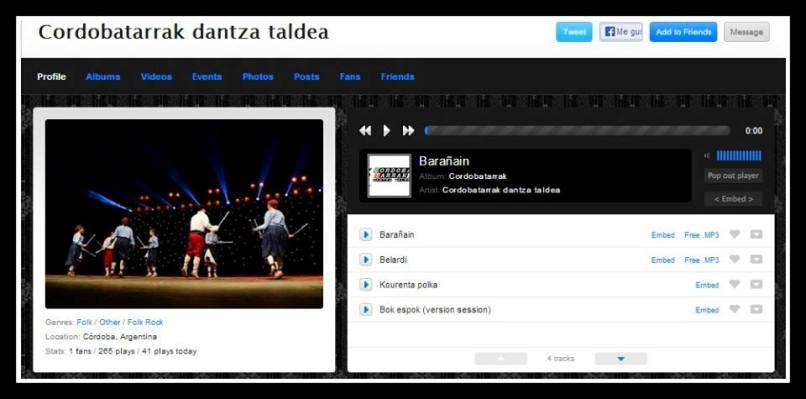
Task: Open the message icon on Bok espok row
Action: point(756,310)
